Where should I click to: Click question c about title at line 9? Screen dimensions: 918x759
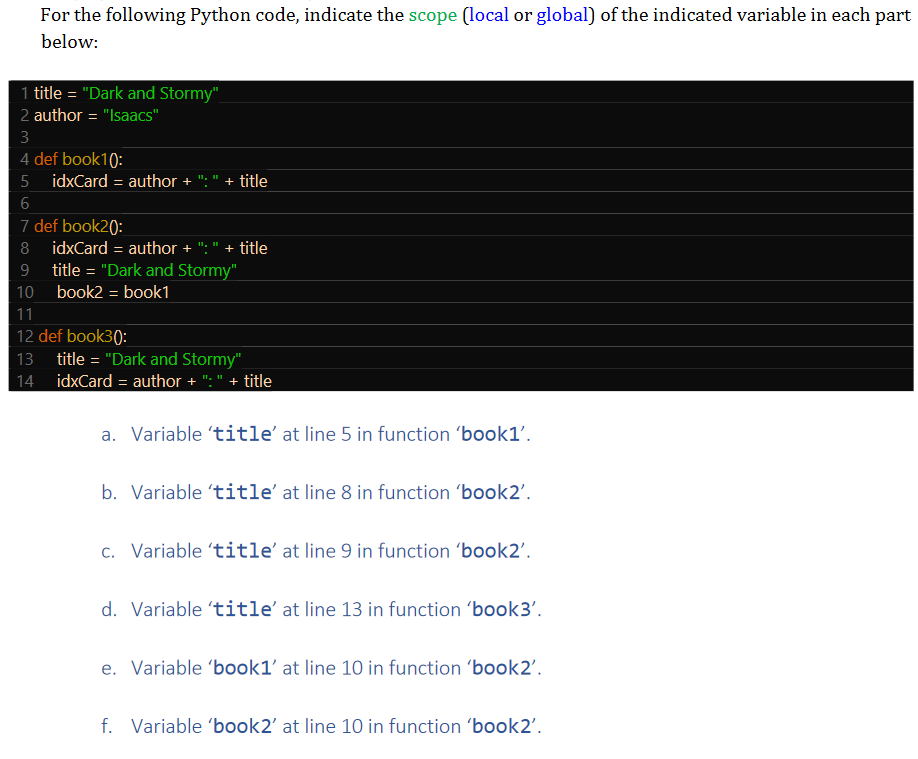316,551
